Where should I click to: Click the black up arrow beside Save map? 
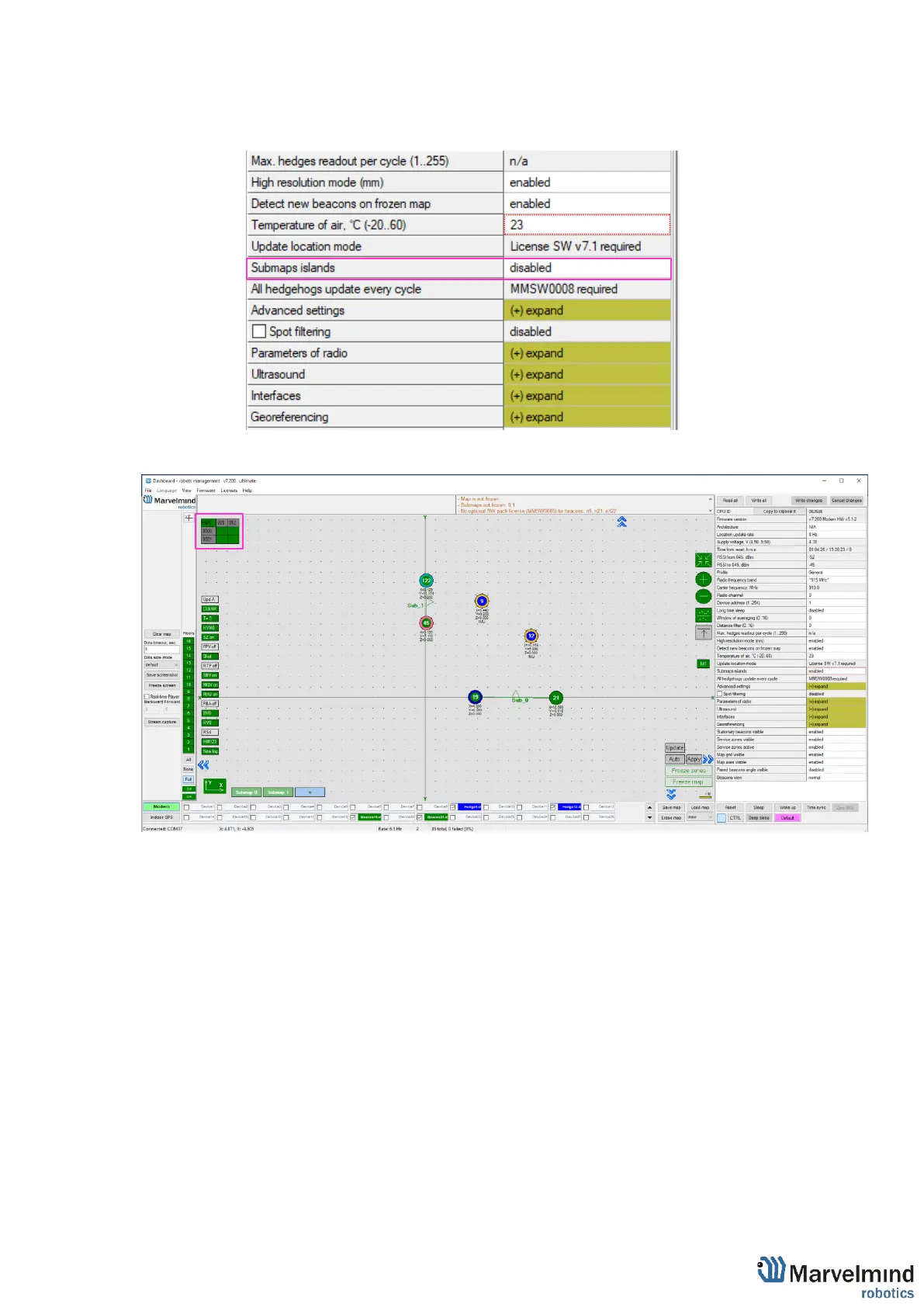point(649,807)
